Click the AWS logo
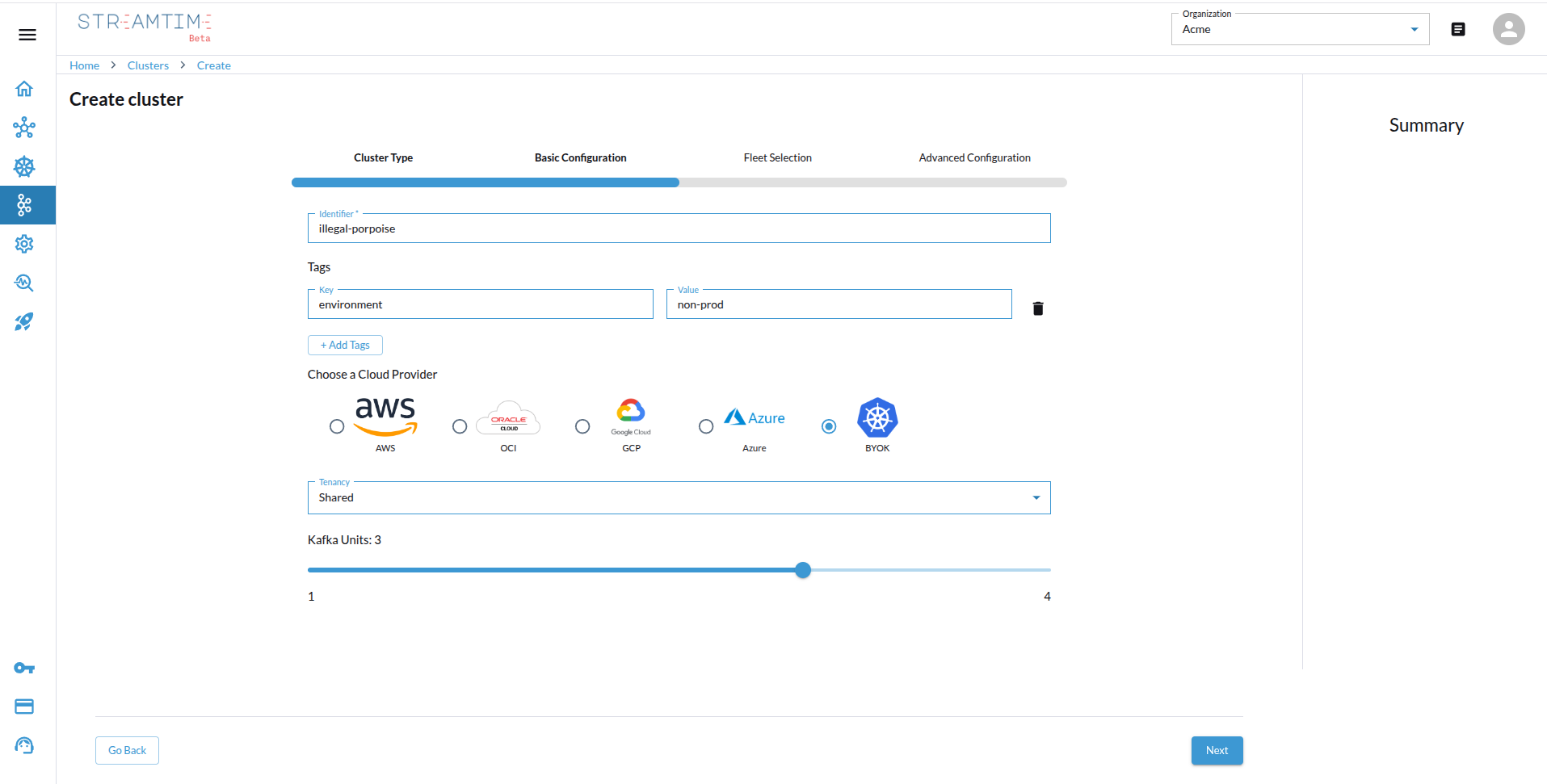The height and width of the screenshot is (784, 1547). [385, 417]
